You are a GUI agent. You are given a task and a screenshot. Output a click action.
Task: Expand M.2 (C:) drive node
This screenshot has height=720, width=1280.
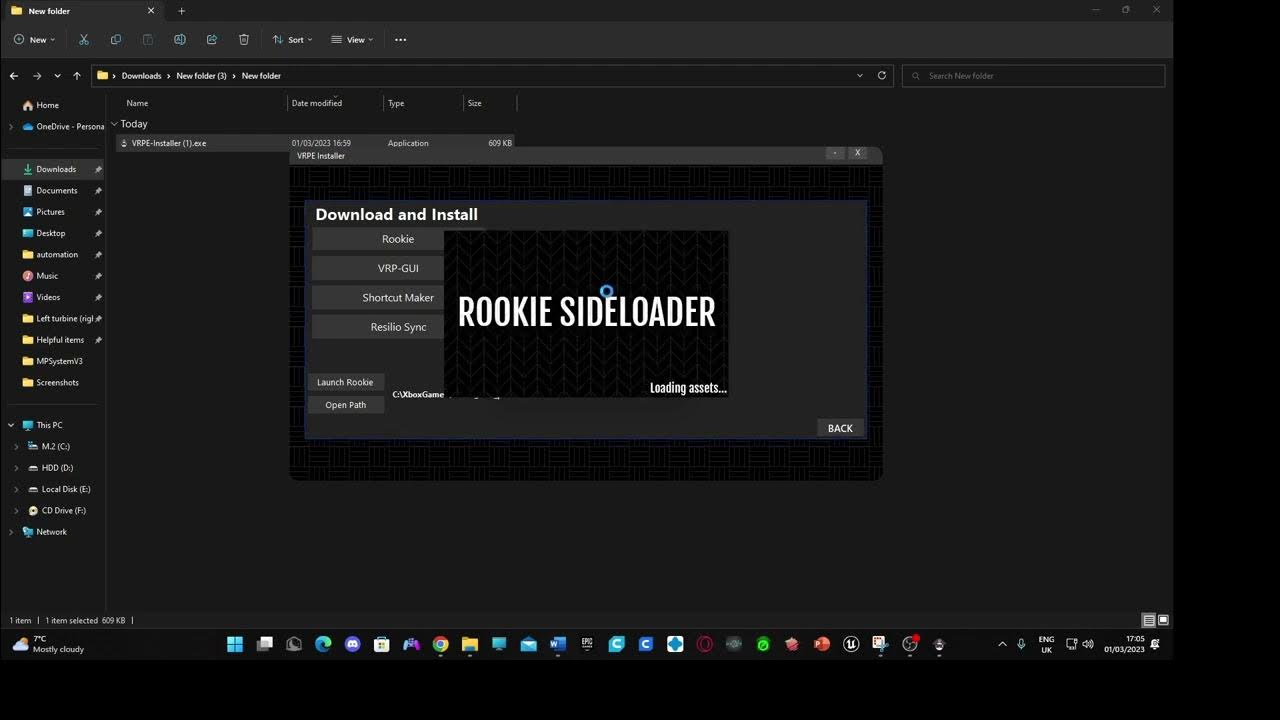[17, 446]
